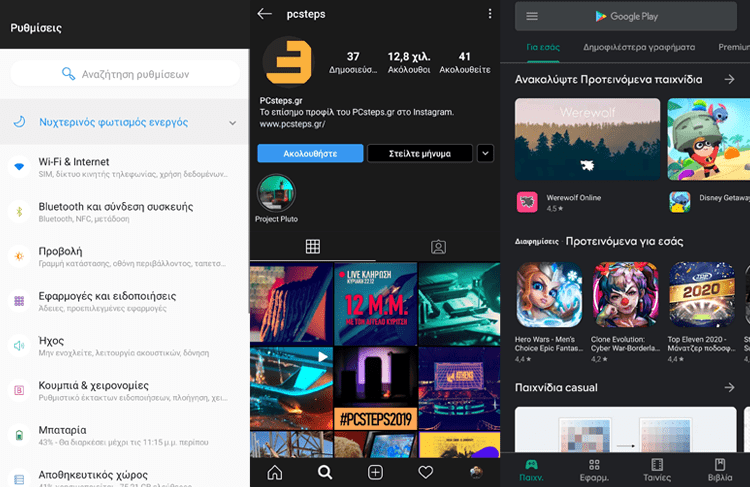This screenshot has height=487, width=750.
Task: Tap the back arrow in Instagram profile
Action: pyautogui.click(x=264, y=14)
